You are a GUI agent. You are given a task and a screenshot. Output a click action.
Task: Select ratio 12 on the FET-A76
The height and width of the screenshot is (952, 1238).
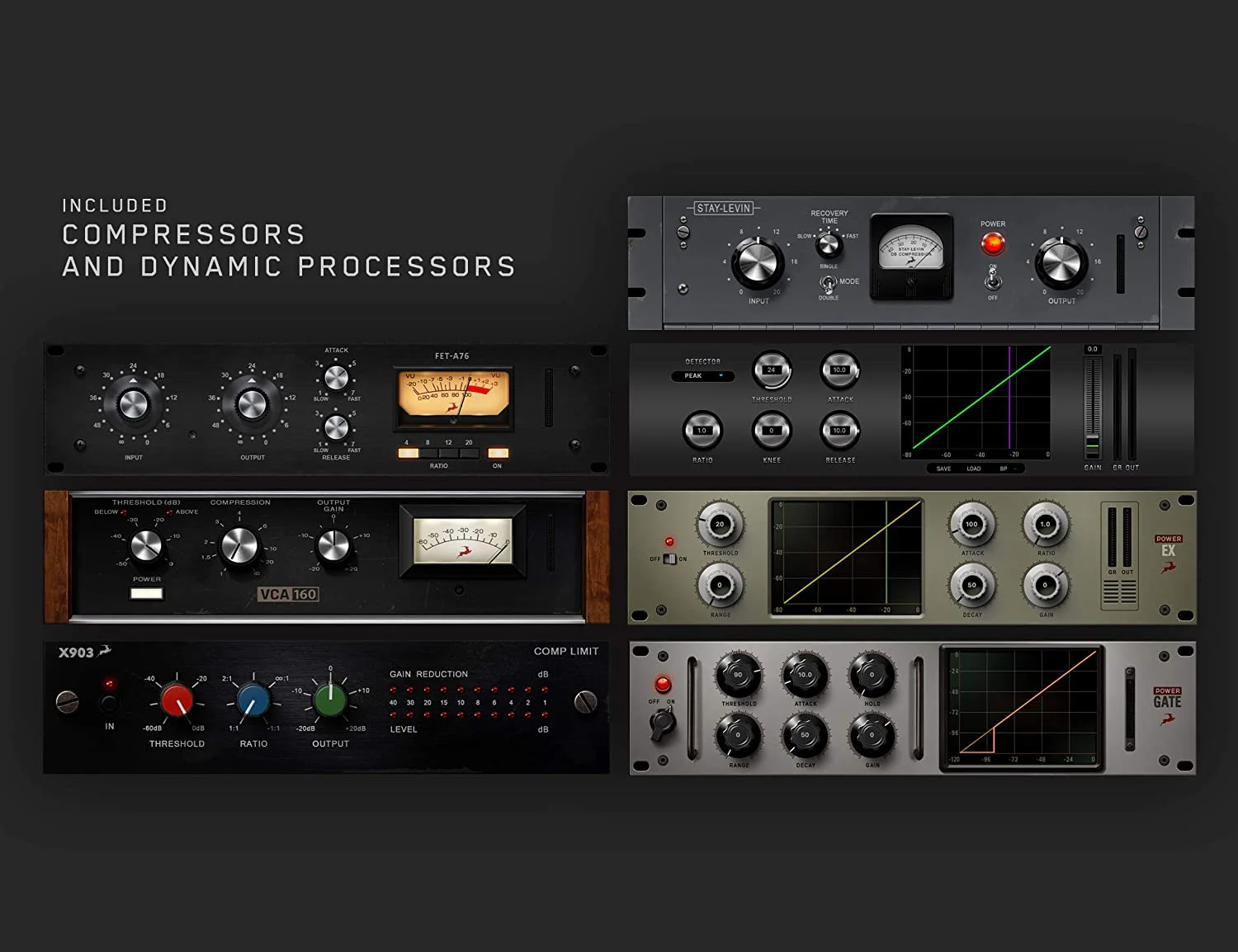[x=448, y=453]
